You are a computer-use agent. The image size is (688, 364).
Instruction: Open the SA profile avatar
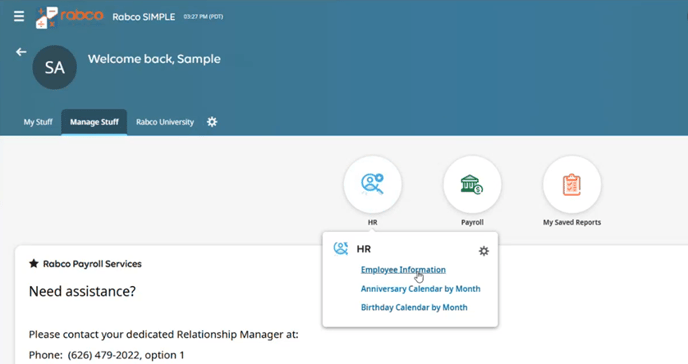(54, 68)
